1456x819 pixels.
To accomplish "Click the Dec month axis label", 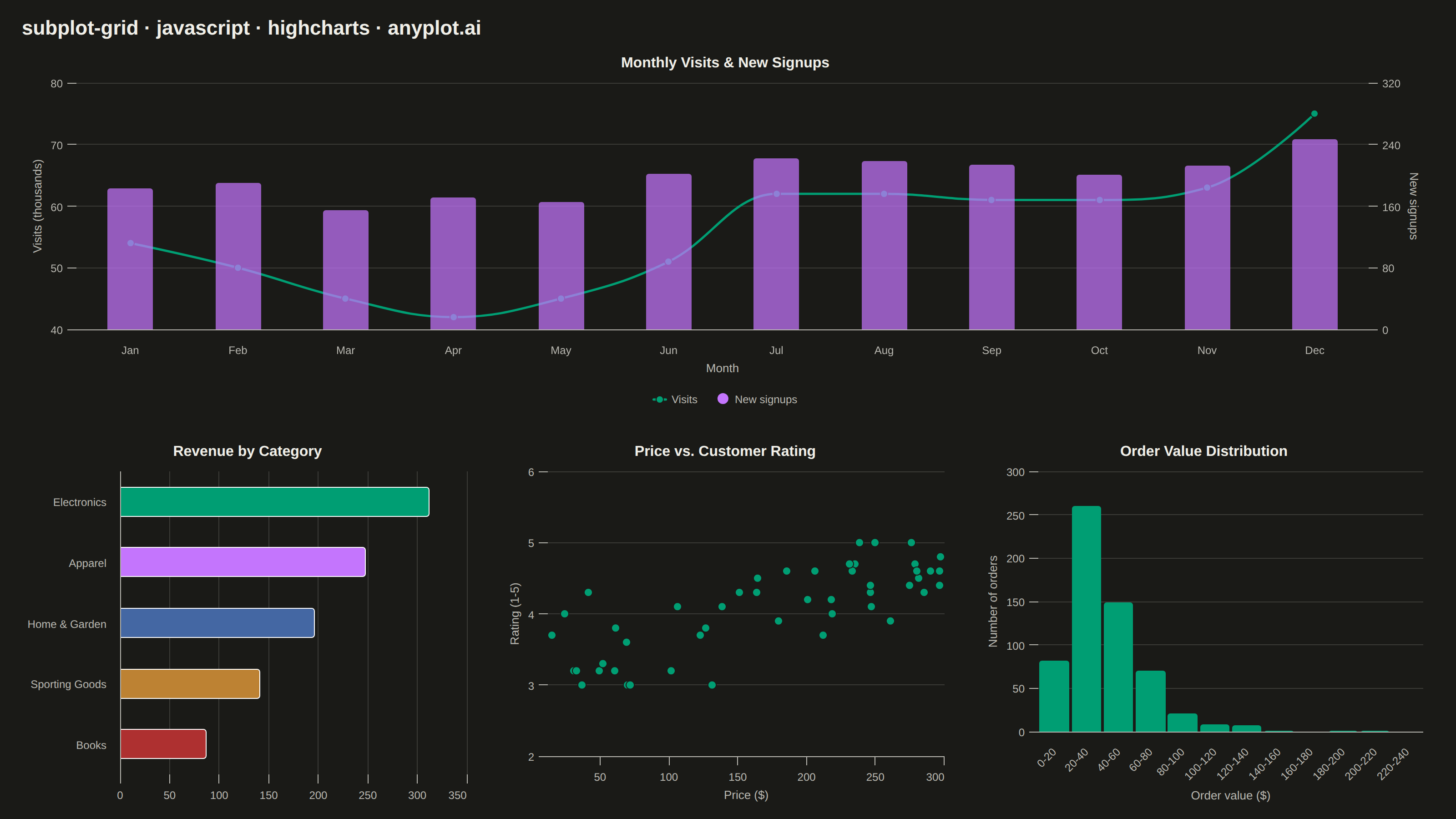I will coord(1314,350).
